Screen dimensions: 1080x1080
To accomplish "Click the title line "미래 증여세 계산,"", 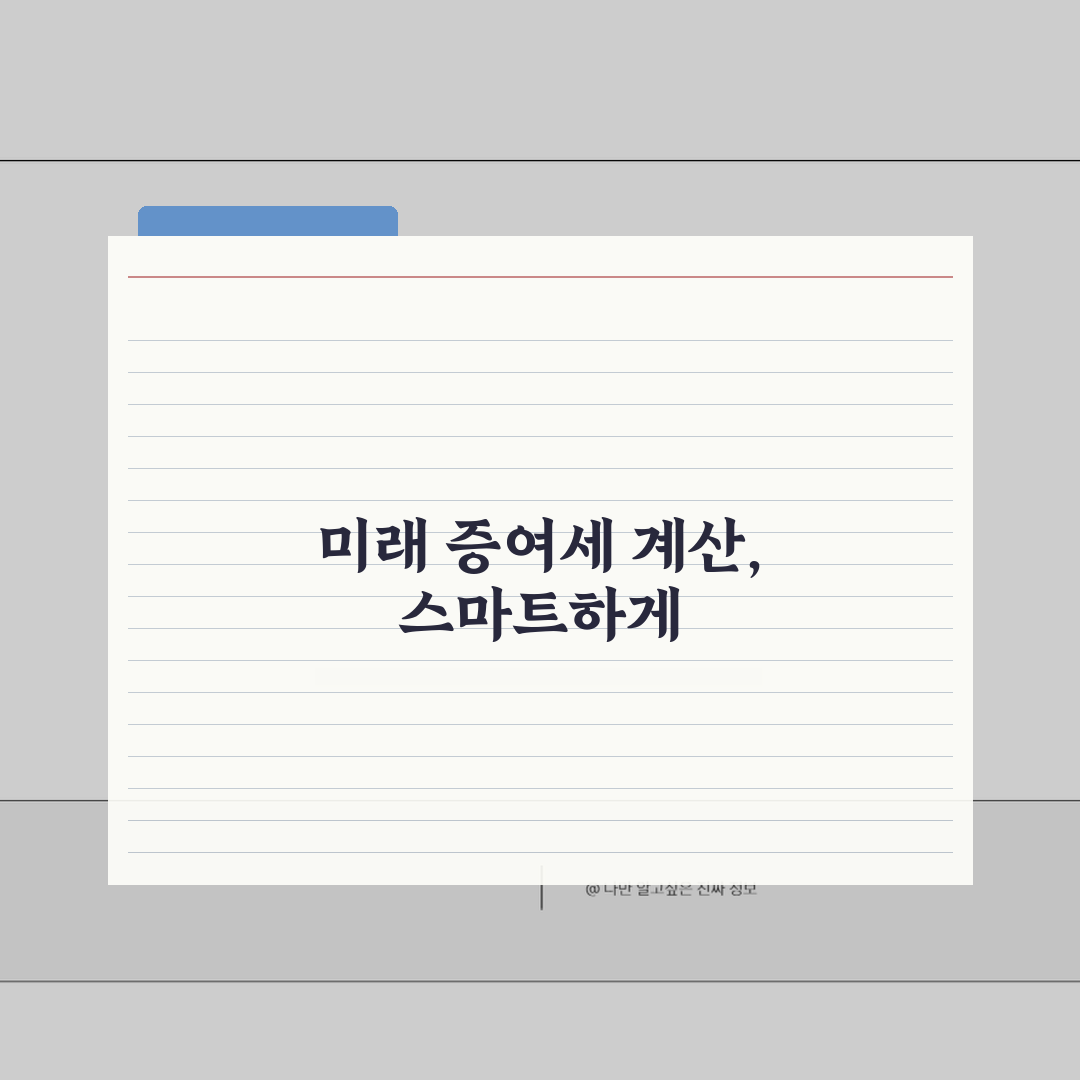I will (x=540, y=548).
